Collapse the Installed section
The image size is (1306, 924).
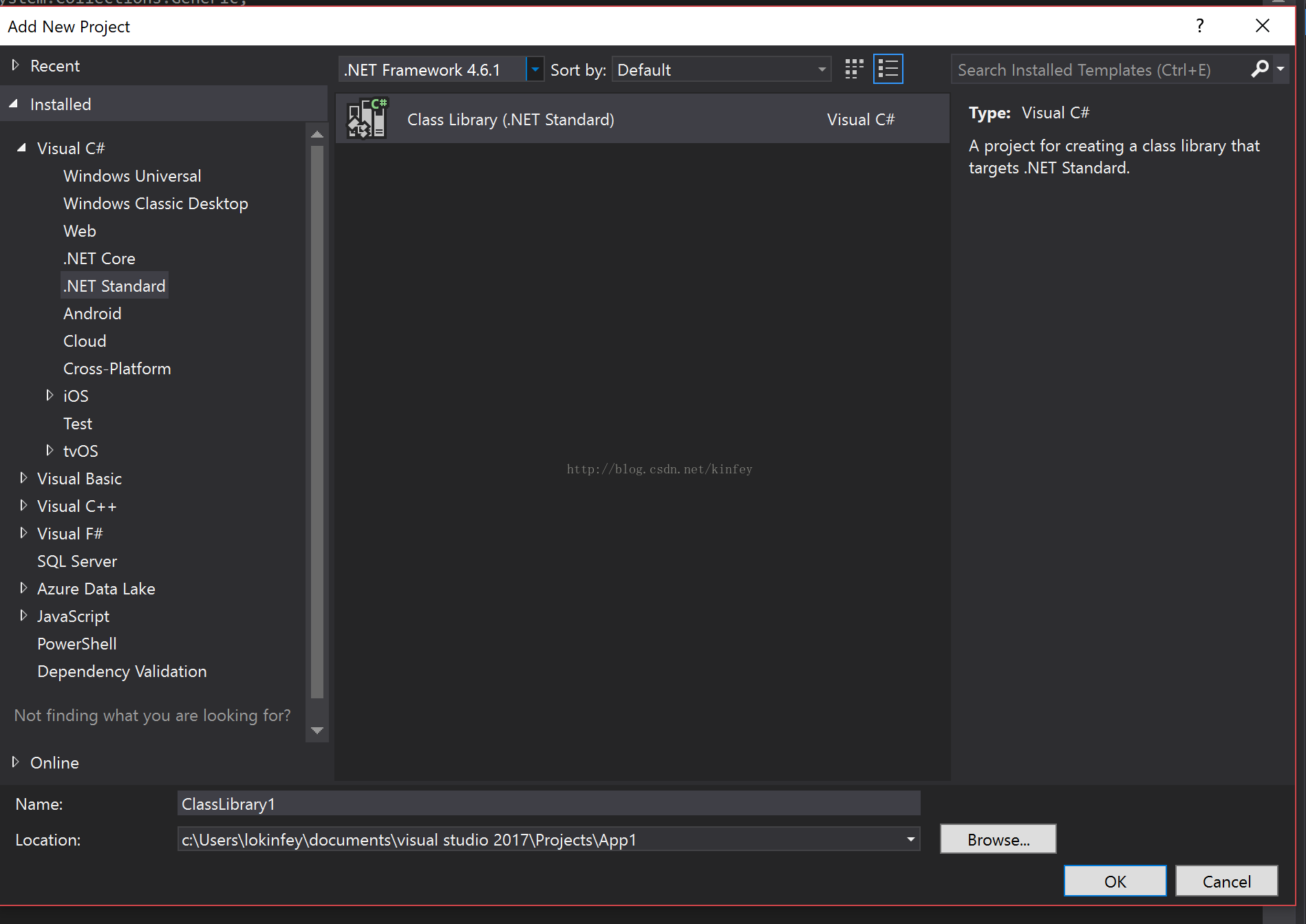14,104
